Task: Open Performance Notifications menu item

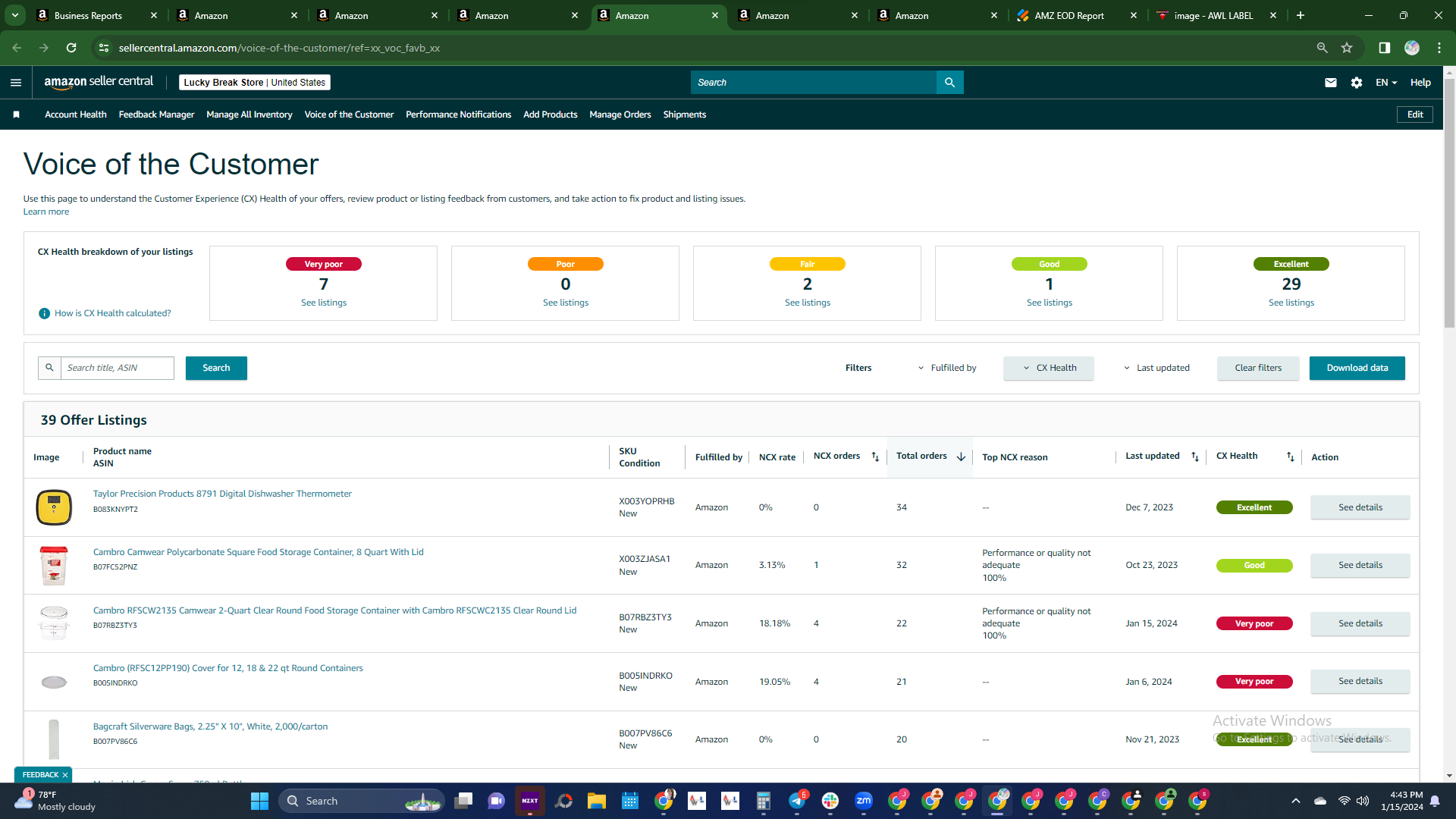Action: (458, 115)
